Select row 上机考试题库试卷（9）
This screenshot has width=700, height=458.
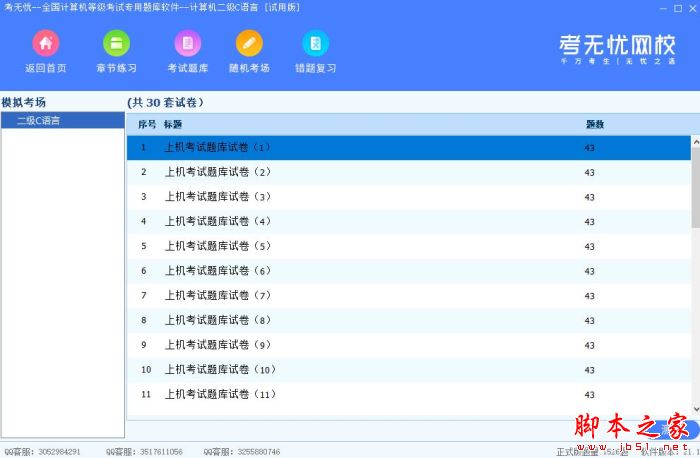(x=409, y=345)
